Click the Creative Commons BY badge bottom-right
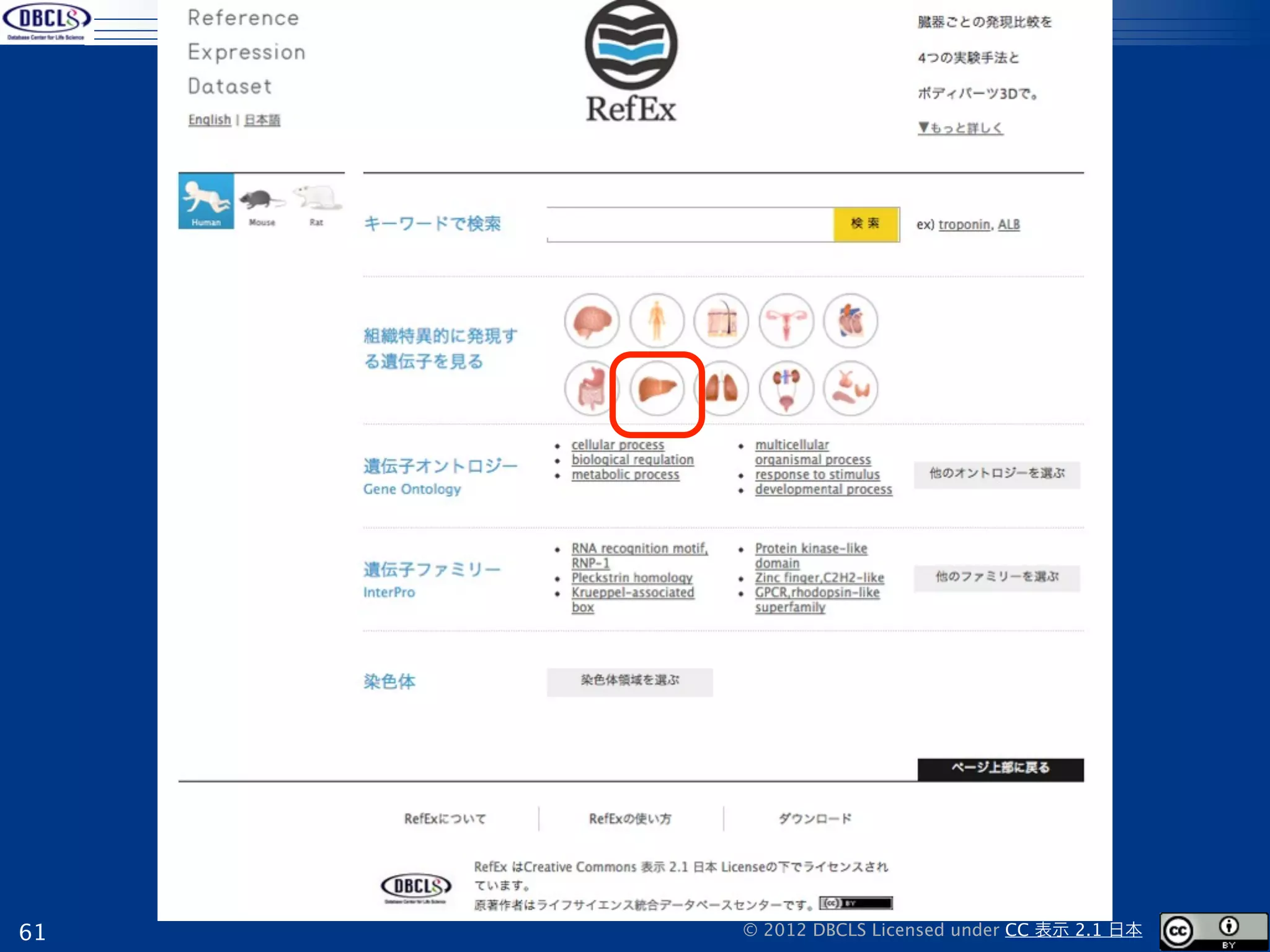1270x952 pixels. click(1214, 931)
